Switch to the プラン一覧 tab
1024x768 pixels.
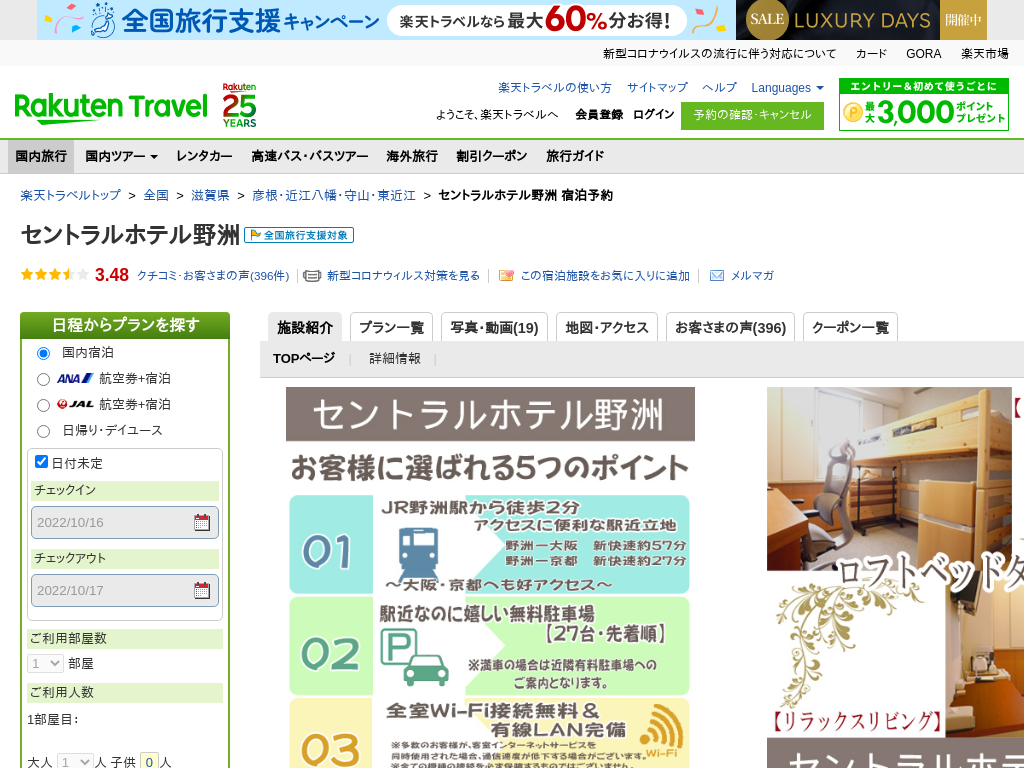pyautogui.click(x=392, y=327)
